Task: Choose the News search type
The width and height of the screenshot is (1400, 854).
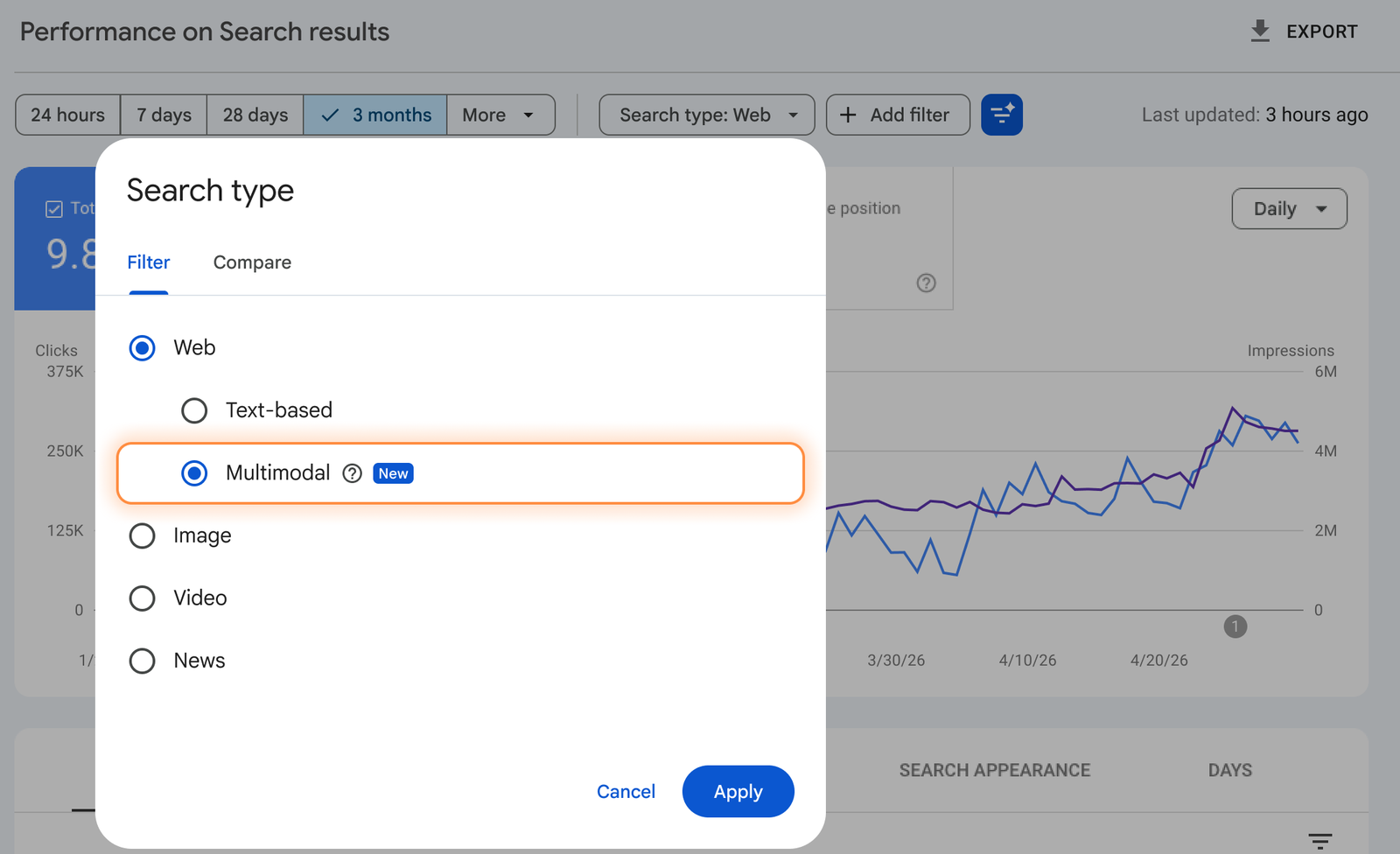Action: pos(142,661)
